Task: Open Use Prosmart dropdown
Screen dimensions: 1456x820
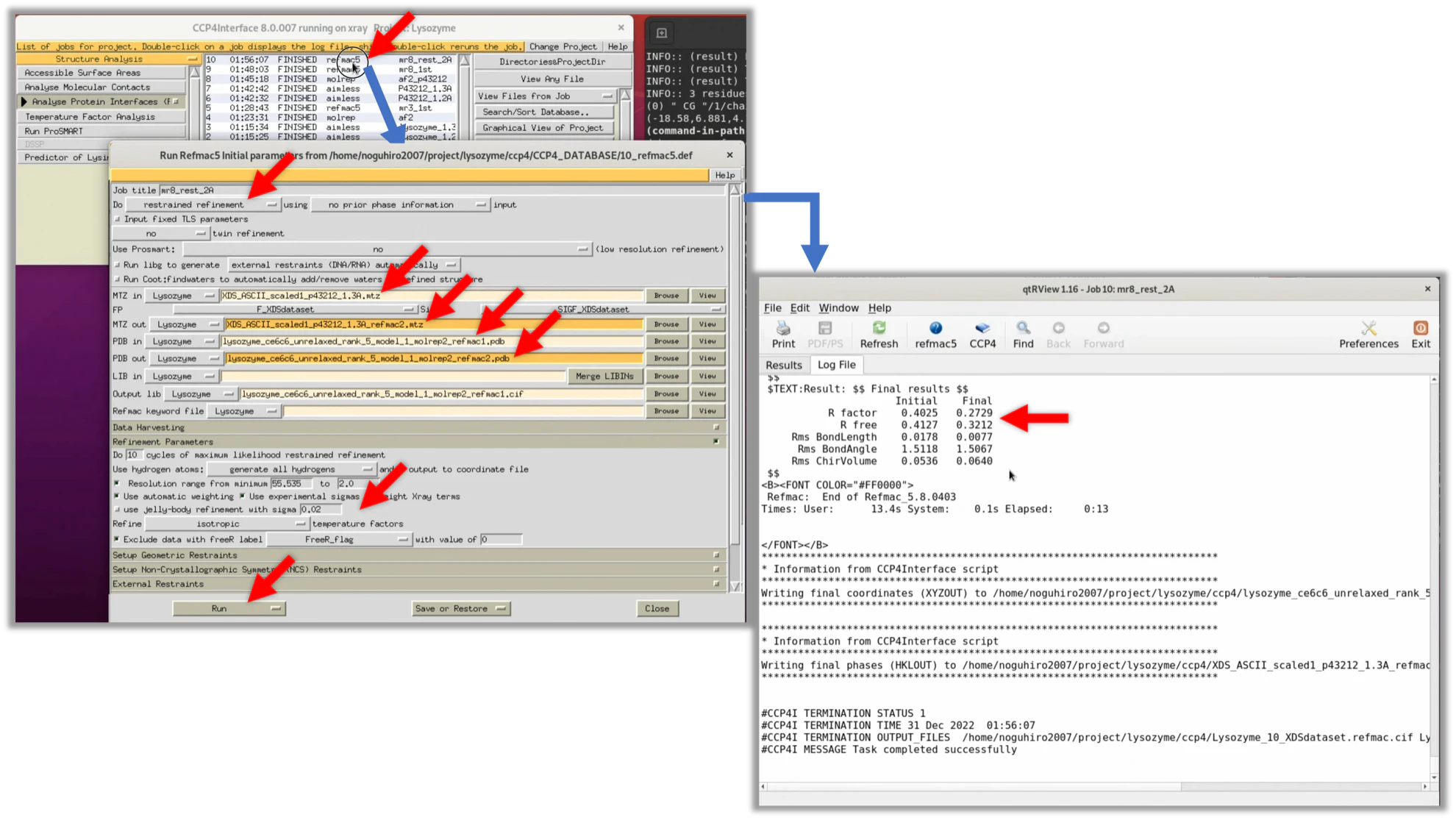Action: point(387,249)
